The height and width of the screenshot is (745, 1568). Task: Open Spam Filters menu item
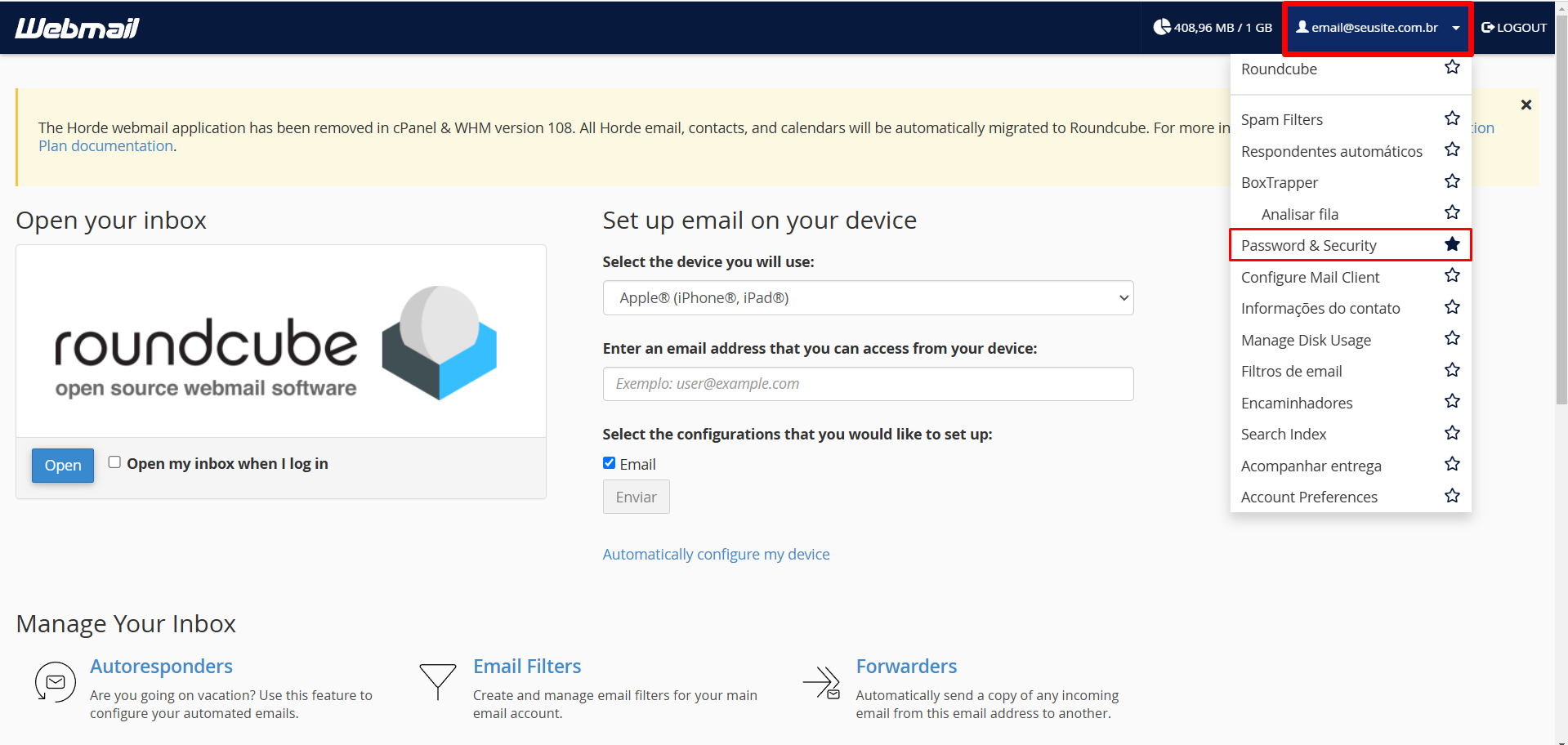pos(1281,120)
